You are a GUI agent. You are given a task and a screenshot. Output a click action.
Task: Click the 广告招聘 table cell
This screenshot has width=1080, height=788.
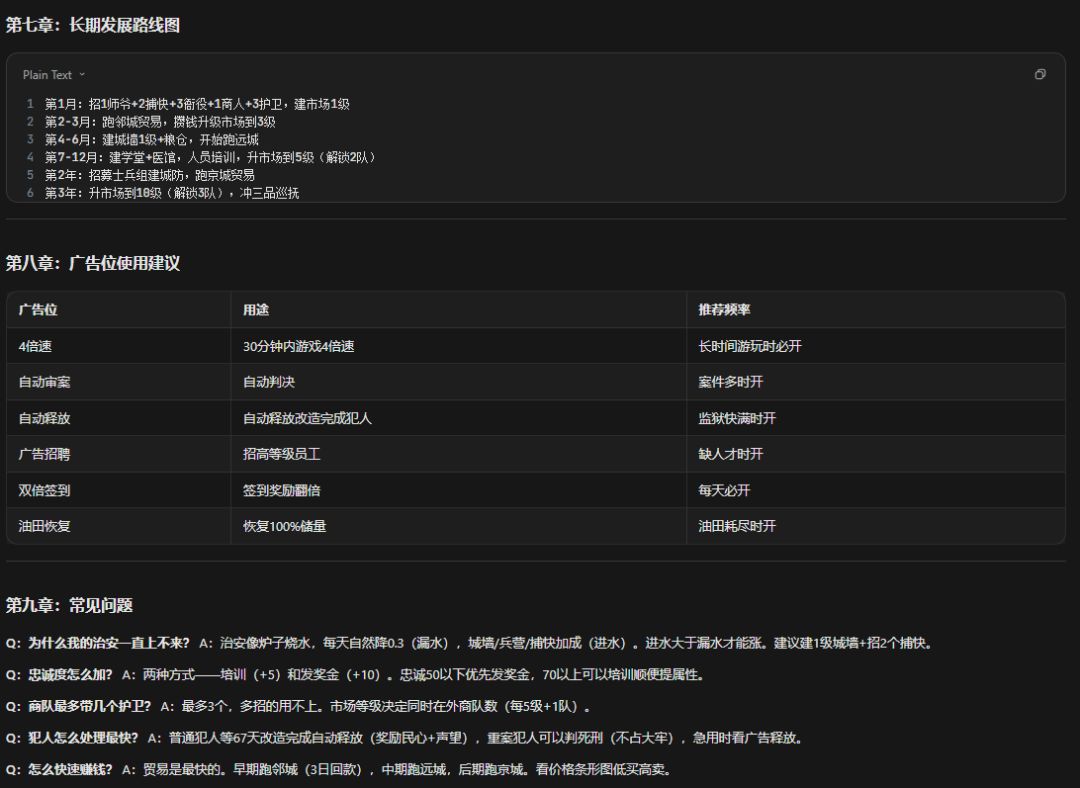(118, 454)
